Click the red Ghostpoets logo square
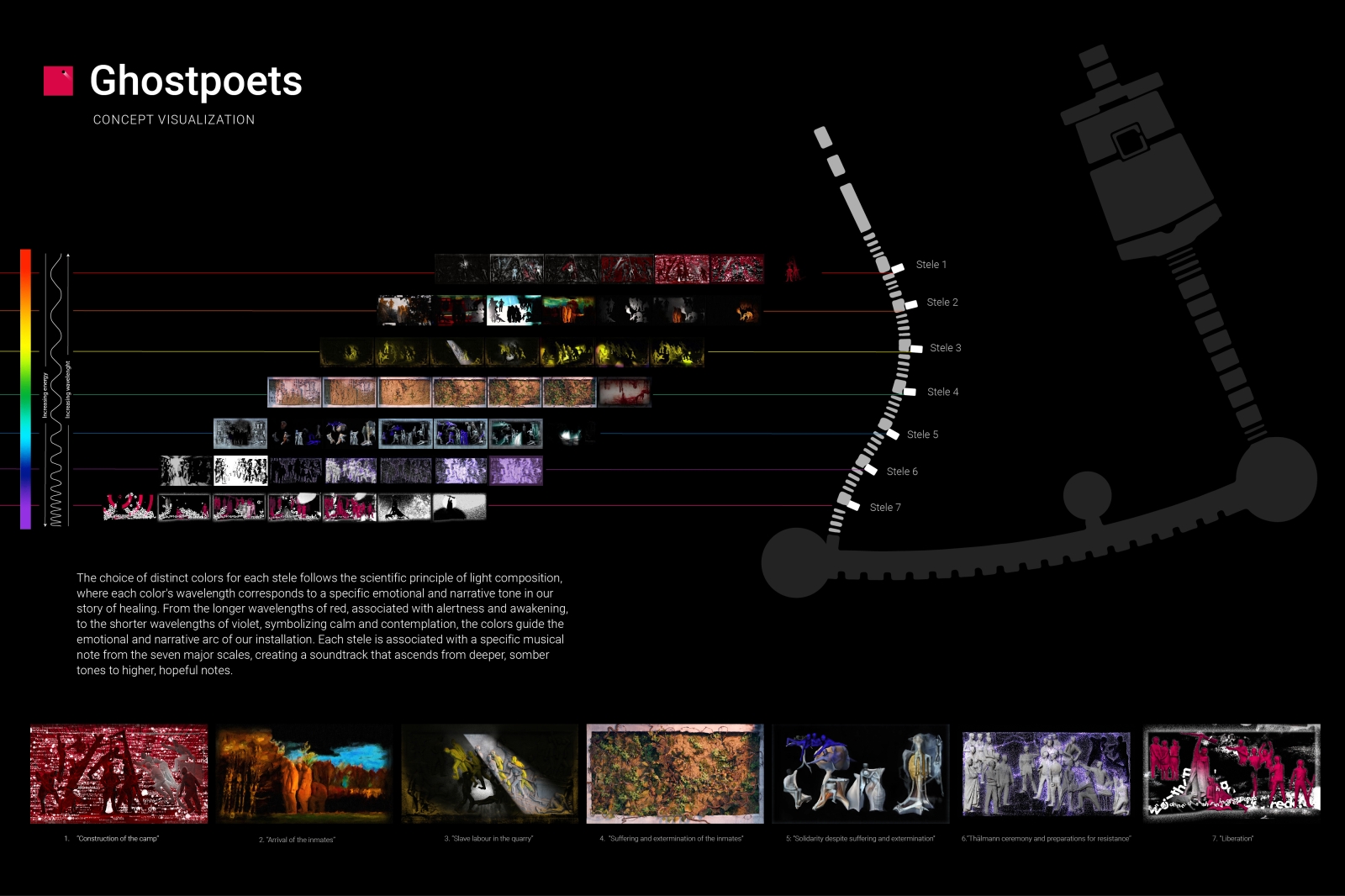 (58, 81)
